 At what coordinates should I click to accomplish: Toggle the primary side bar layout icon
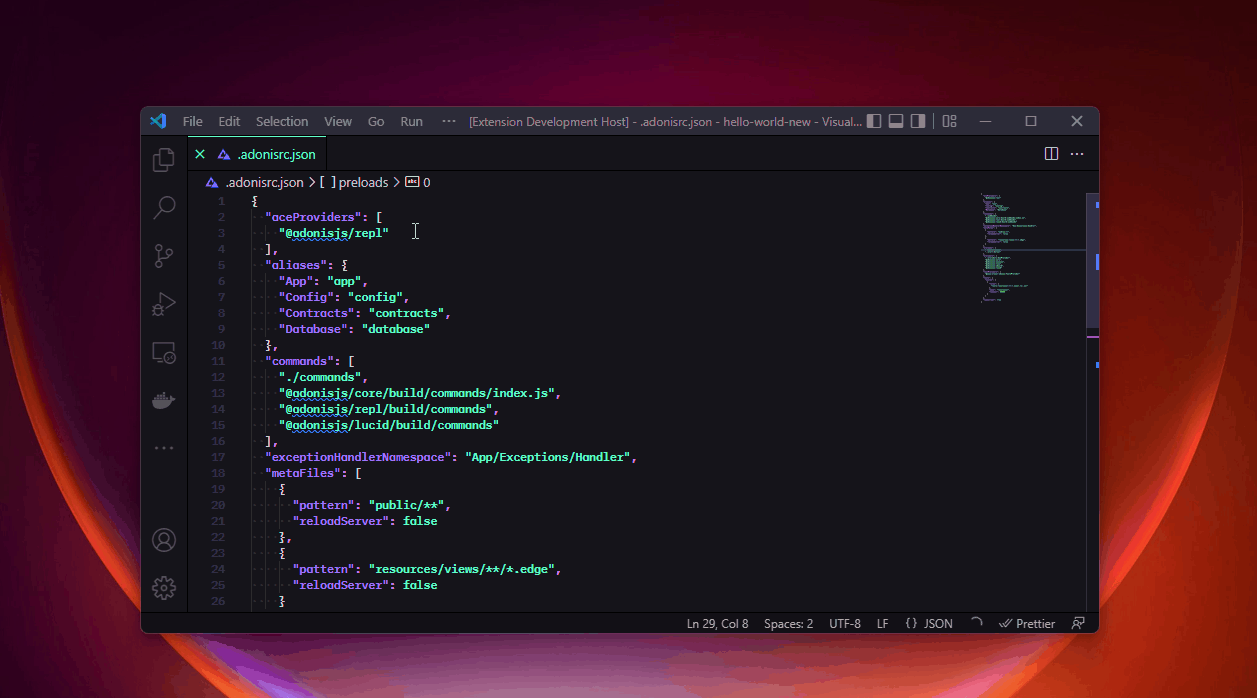(874, 121)
